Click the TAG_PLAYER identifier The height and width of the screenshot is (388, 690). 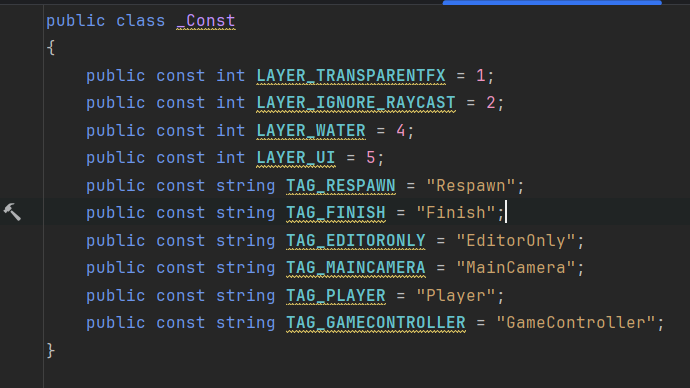tap(336, 296)
